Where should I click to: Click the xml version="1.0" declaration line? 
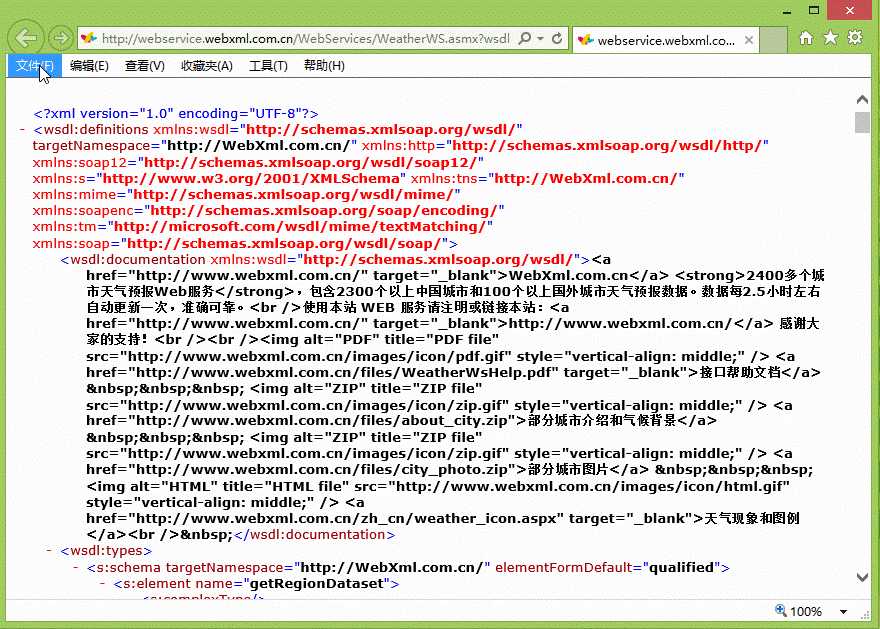coord(176,113)
